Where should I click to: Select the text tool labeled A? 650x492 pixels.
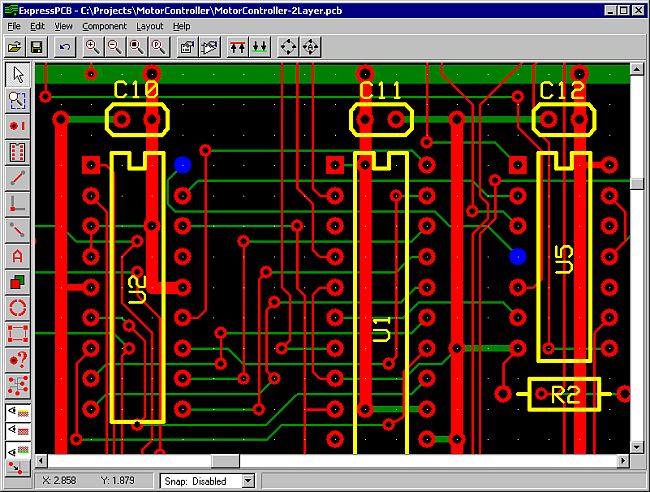(x=17, y=256)
